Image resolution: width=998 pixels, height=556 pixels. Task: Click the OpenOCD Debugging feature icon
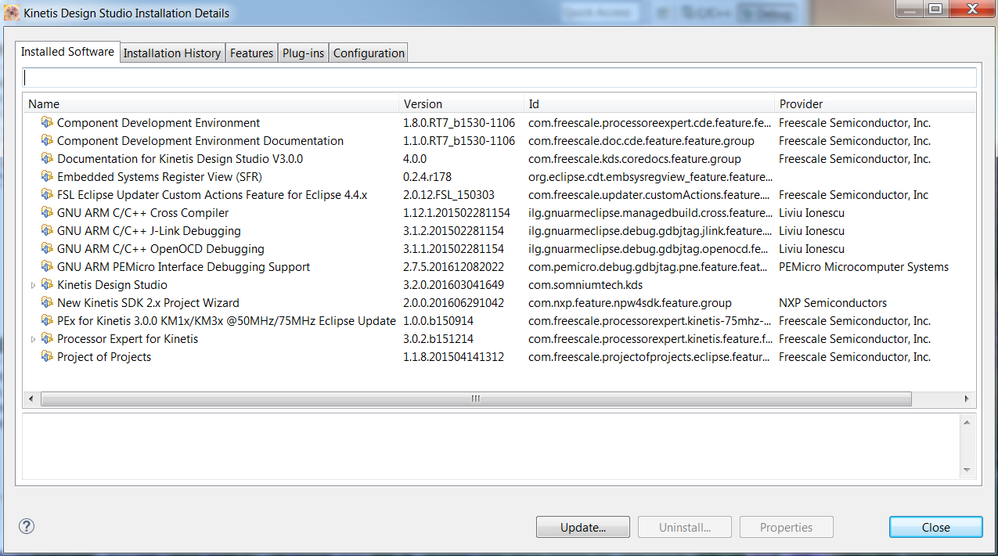point(46,248)
